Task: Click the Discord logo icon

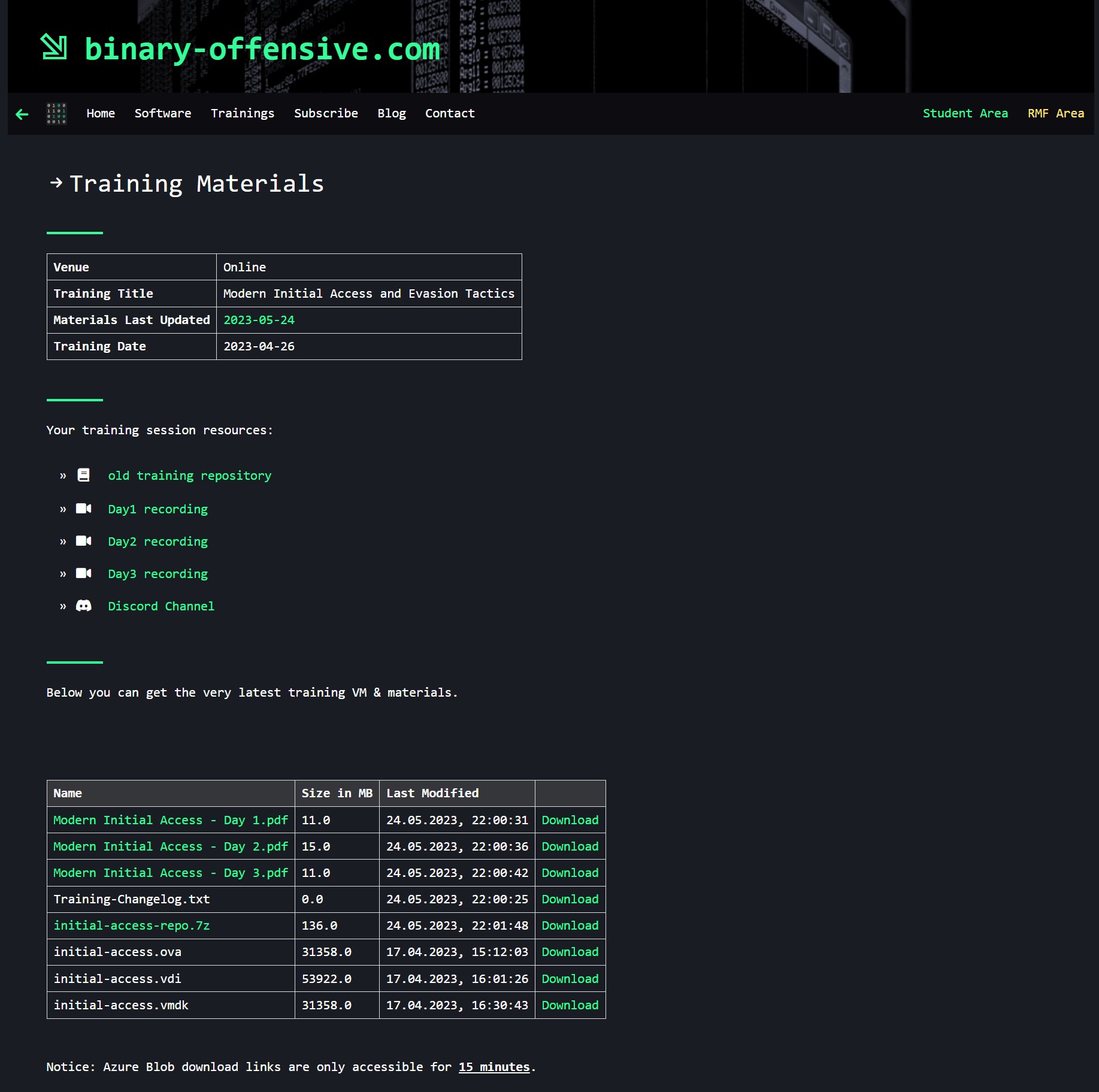Action: [84, 606]
